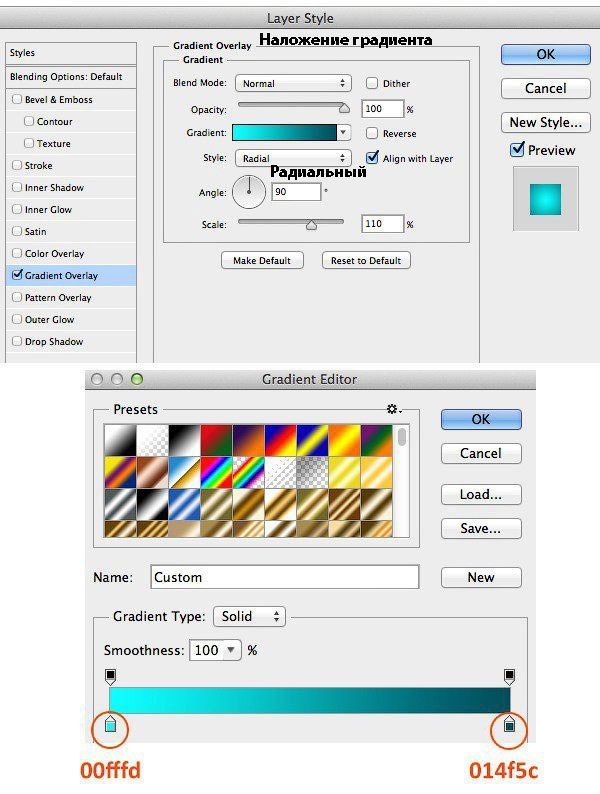Enable the Inner Shadow checkbox
Viewport: 600px width, 794px height.
click(x=17, y=187)
